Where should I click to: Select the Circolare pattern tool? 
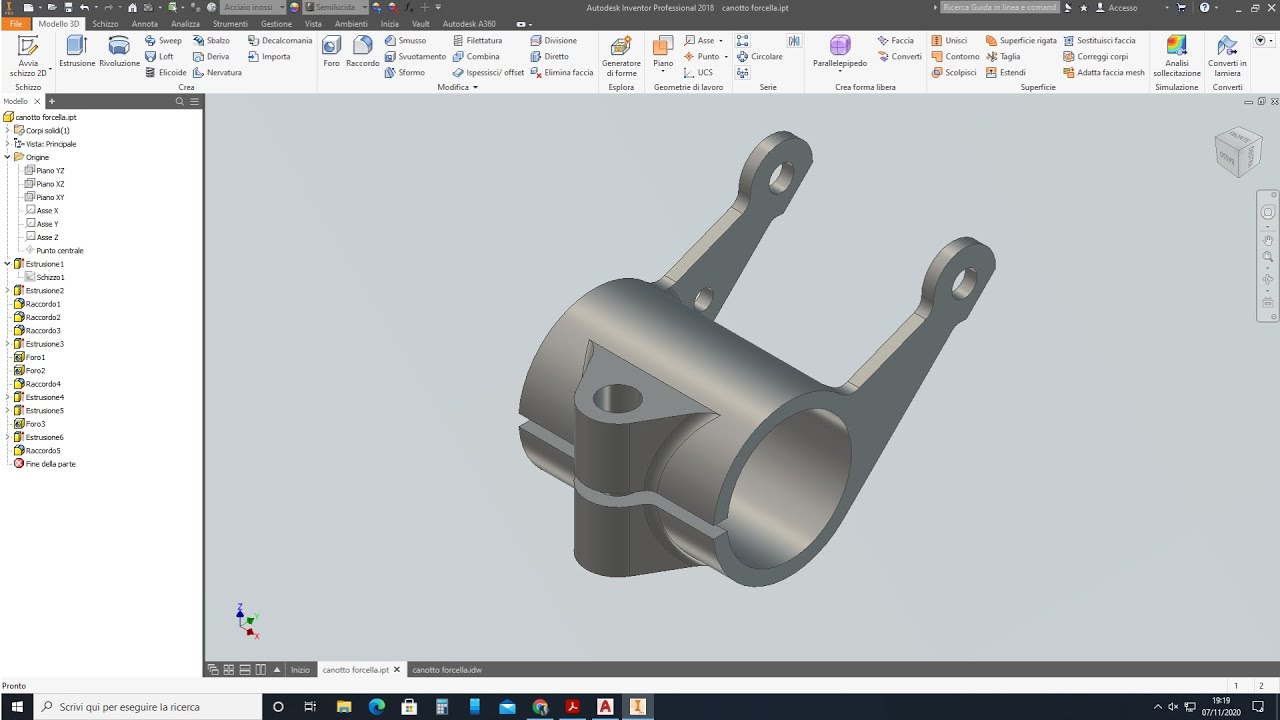pyautogui.click(x=759, y=57)
